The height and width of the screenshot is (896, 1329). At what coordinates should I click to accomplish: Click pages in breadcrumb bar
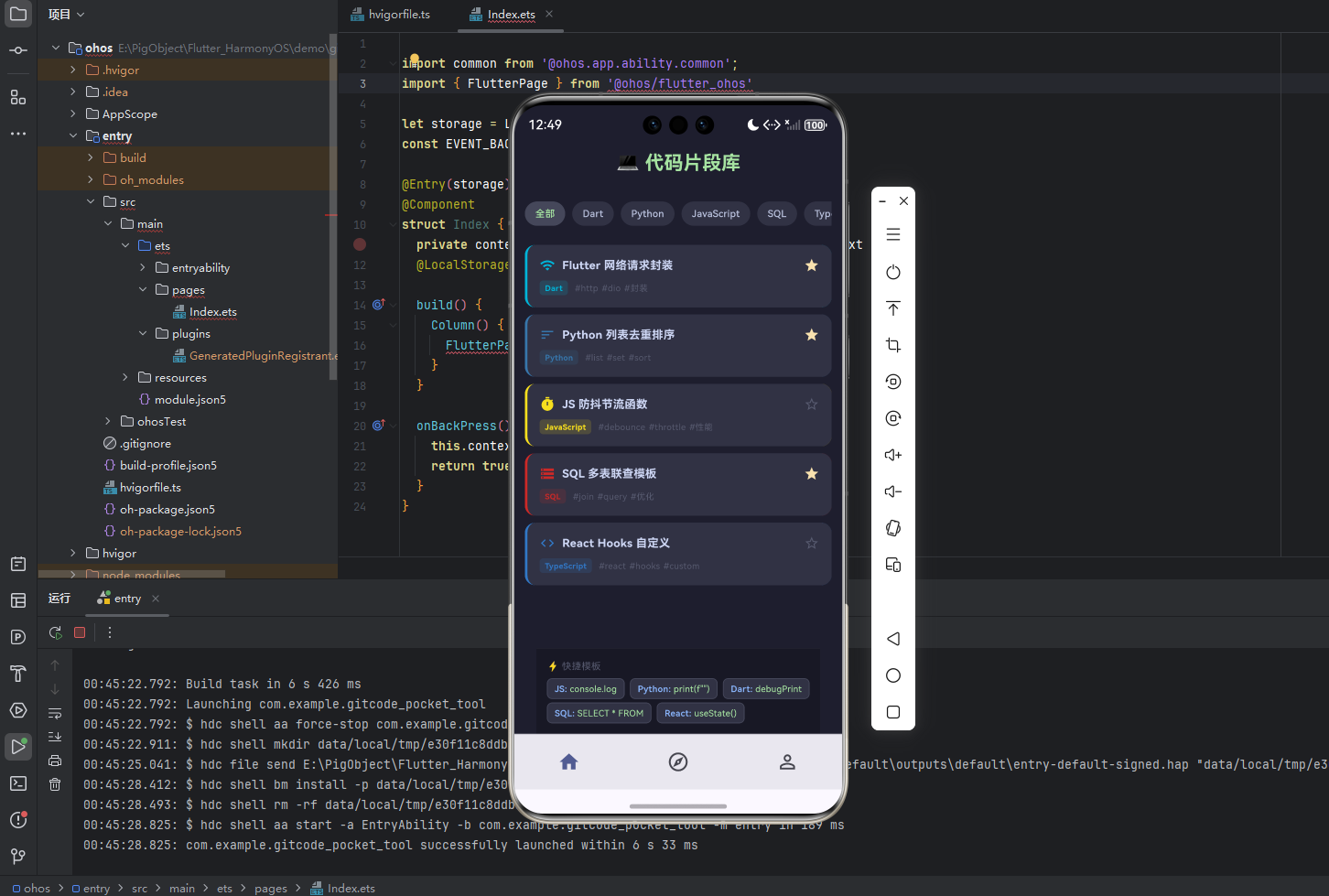point(271,888)
